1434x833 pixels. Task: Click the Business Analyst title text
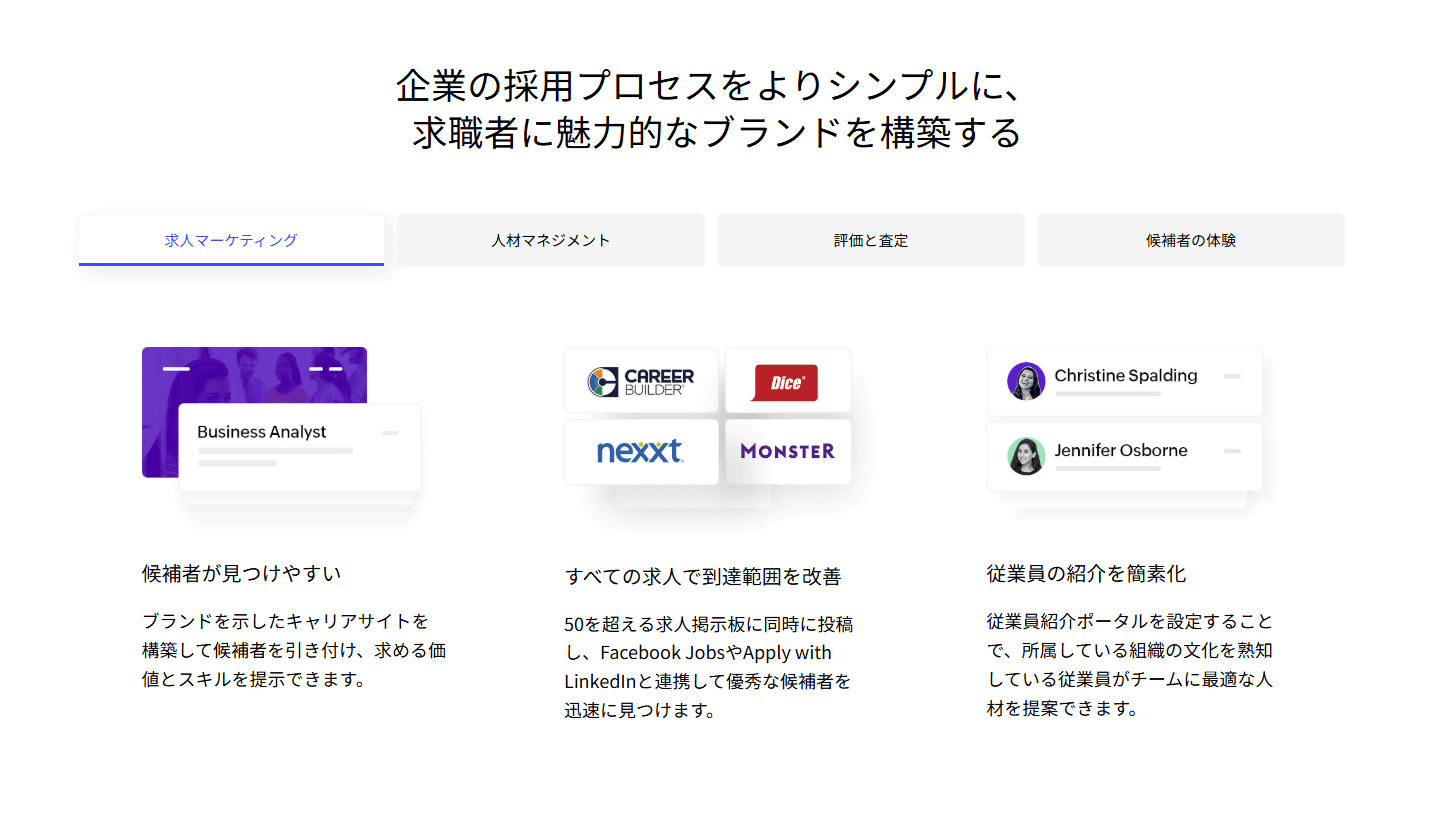262,432
